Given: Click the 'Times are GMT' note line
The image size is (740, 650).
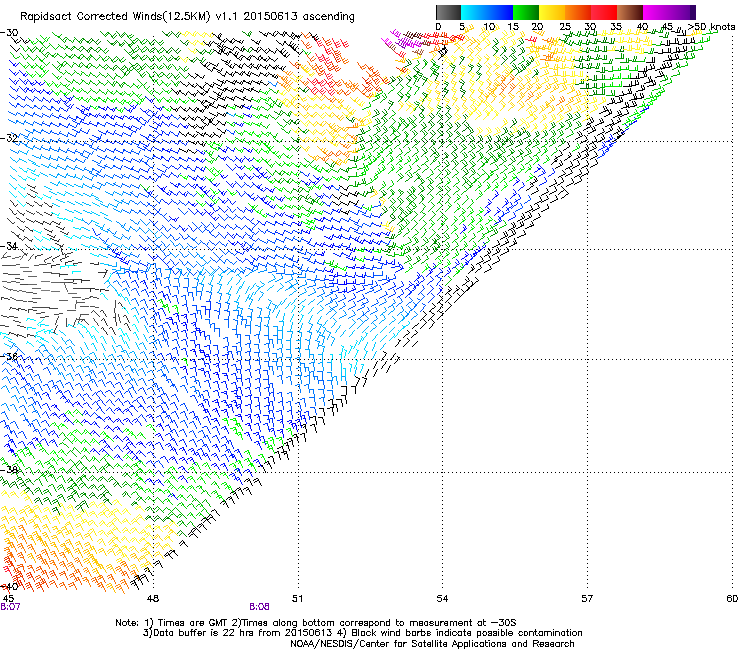Looking at the screenshot, I should pyautogui.click(x=316, y=623).
